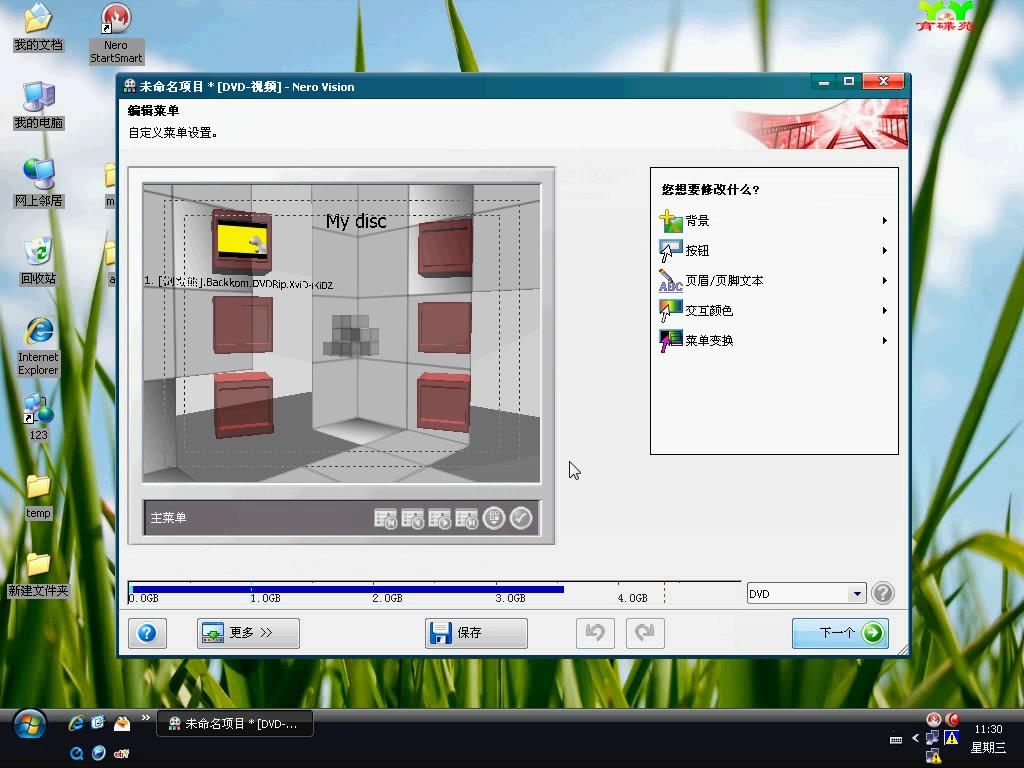The image size is (1024, 768).
Task: Open the 我的文档 desktop icon
Action: pos(39,29)
